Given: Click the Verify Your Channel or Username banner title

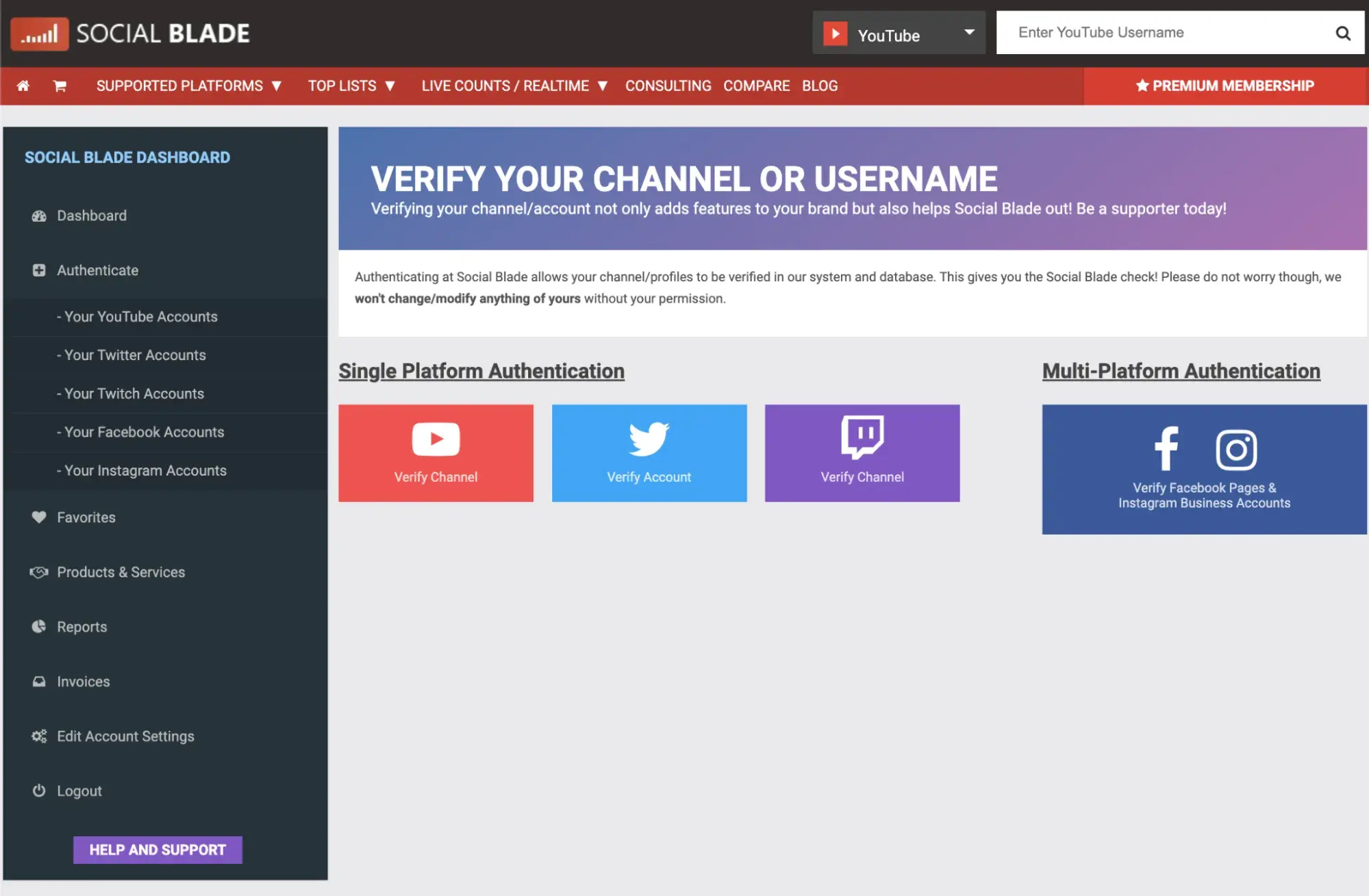Looking at the screenshot, I should 683,179.
